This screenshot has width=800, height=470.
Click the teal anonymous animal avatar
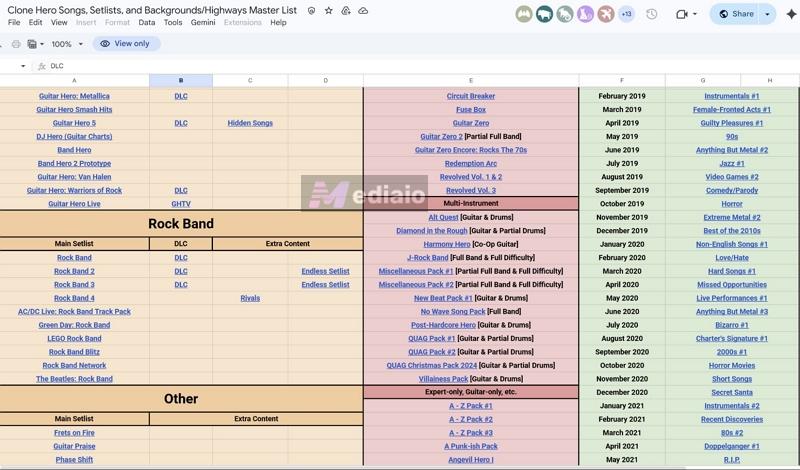(544, 14)
